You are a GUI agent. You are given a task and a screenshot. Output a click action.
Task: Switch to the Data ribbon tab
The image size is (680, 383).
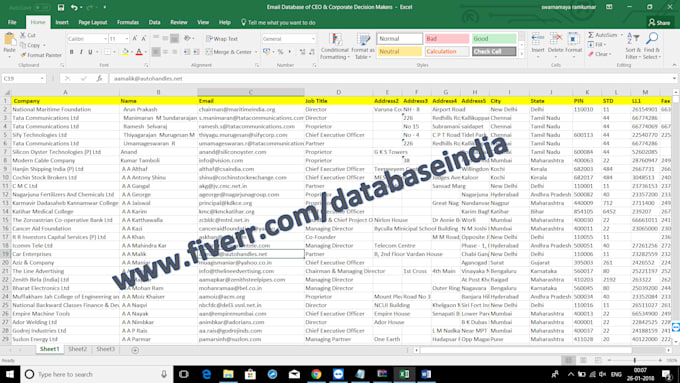[154, 22]
